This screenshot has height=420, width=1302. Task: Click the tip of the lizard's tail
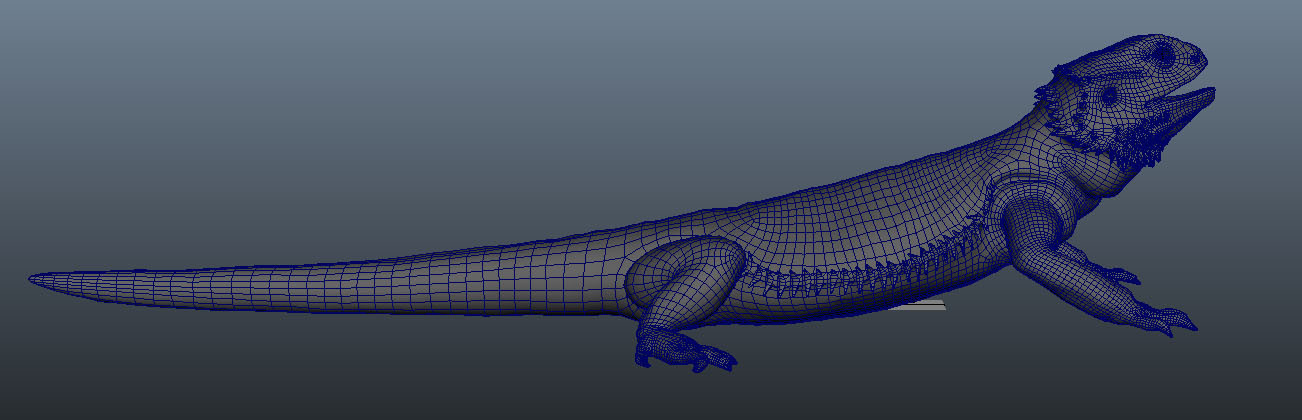pos(35,278)
